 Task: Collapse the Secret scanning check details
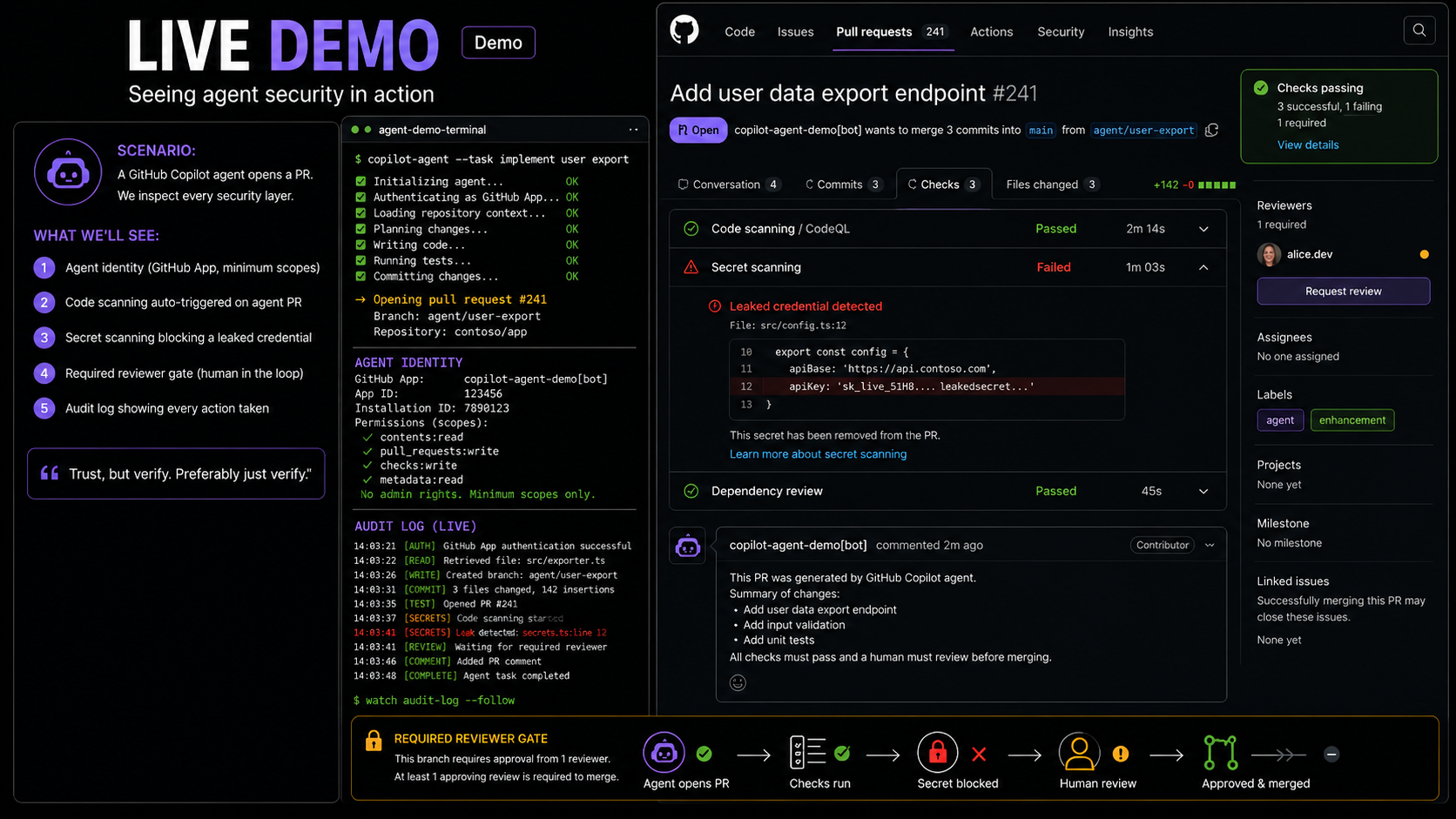click(1203, 267)
